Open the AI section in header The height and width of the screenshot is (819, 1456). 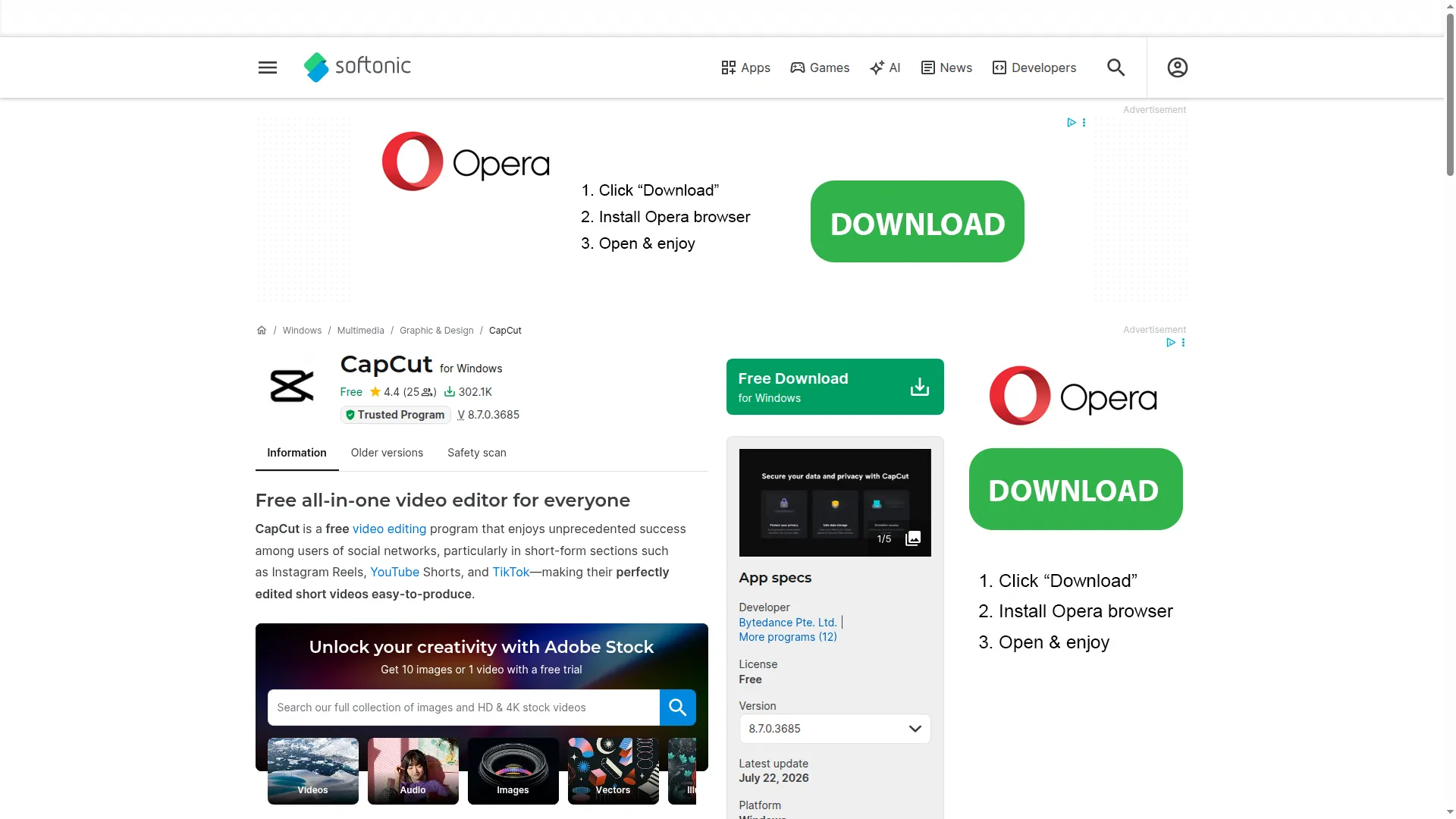[x=885, y=67]
